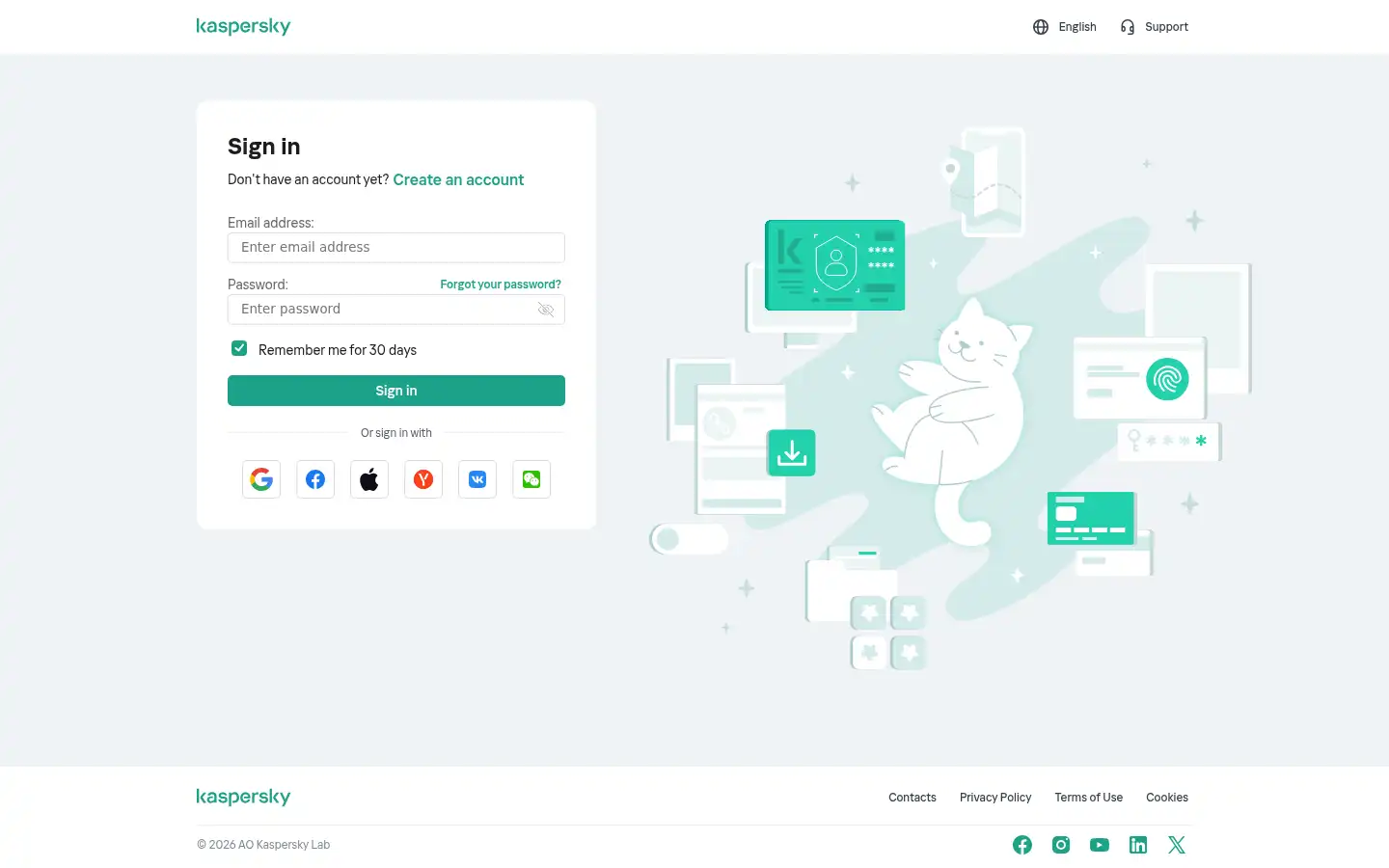Open Kaspersky Facebook page in footer
The height and width of the screenshot is (868, 1389).
coord(1022,845)
